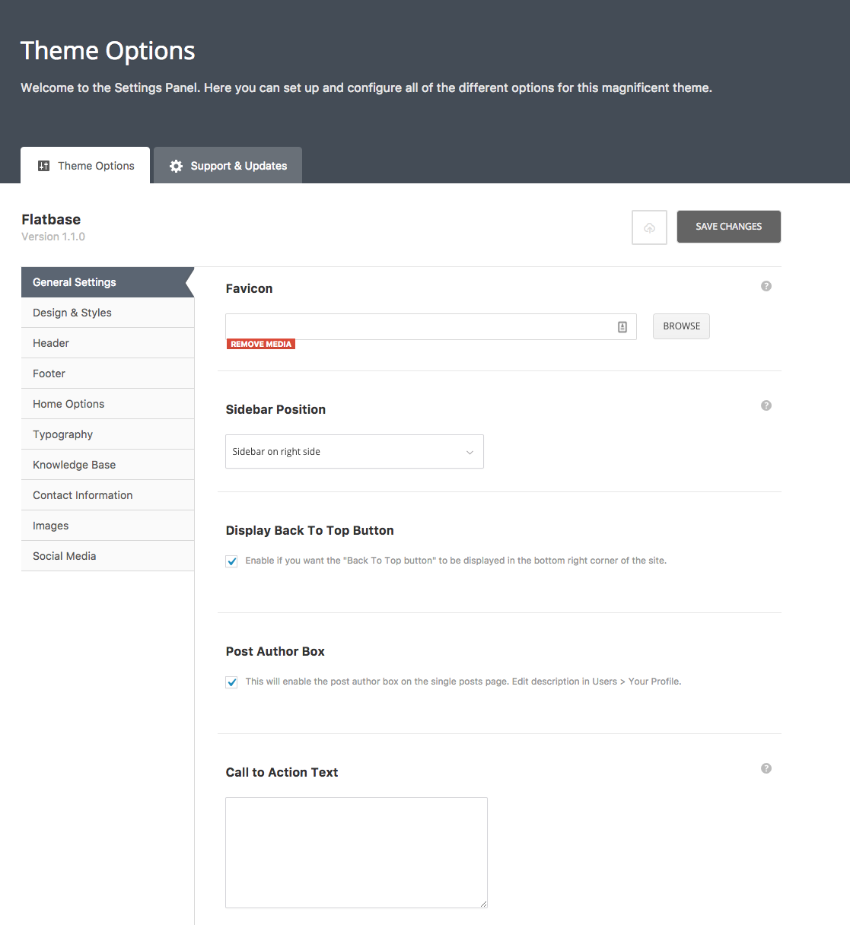Click the upload icon button near Save Changes
This screenshot has height=925, width=850.
tap(649, 227)
